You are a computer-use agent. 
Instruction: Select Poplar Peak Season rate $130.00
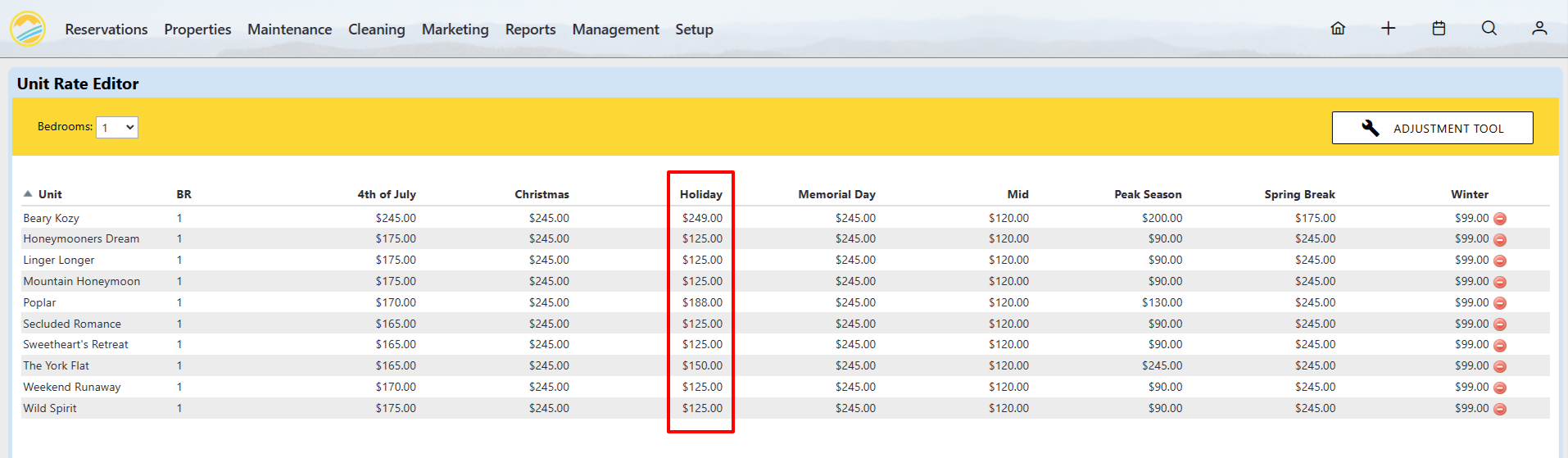[x=1162, y=302]
